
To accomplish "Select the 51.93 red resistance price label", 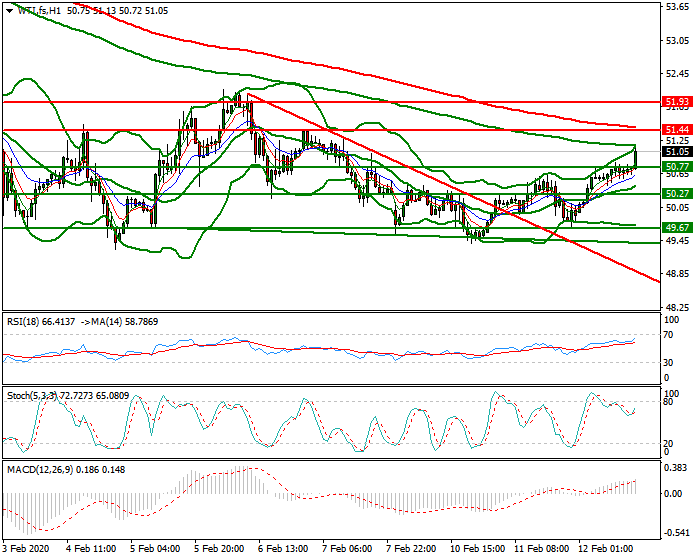I will 677,101.
